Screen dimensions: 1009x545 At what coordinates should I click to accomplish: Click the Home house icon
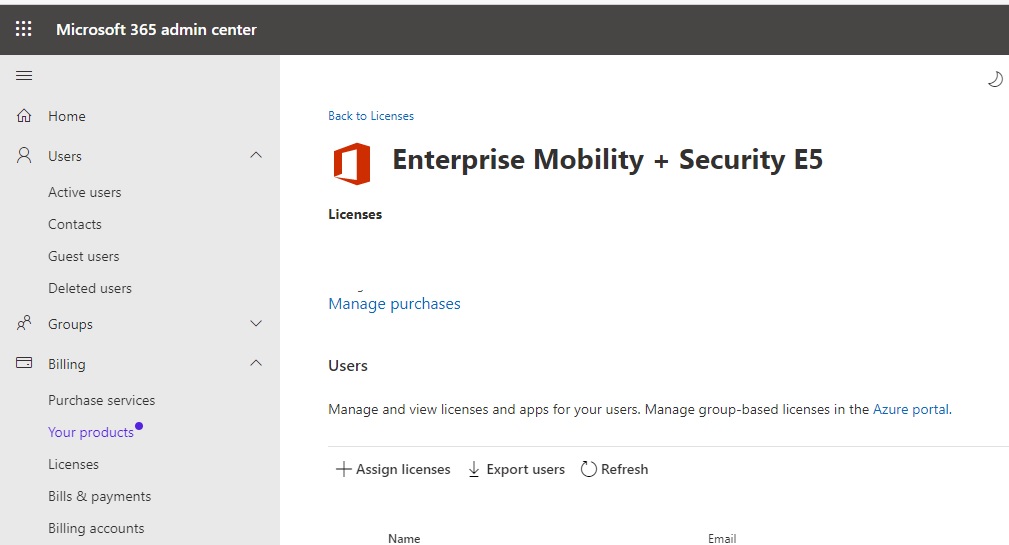(24, 116)
